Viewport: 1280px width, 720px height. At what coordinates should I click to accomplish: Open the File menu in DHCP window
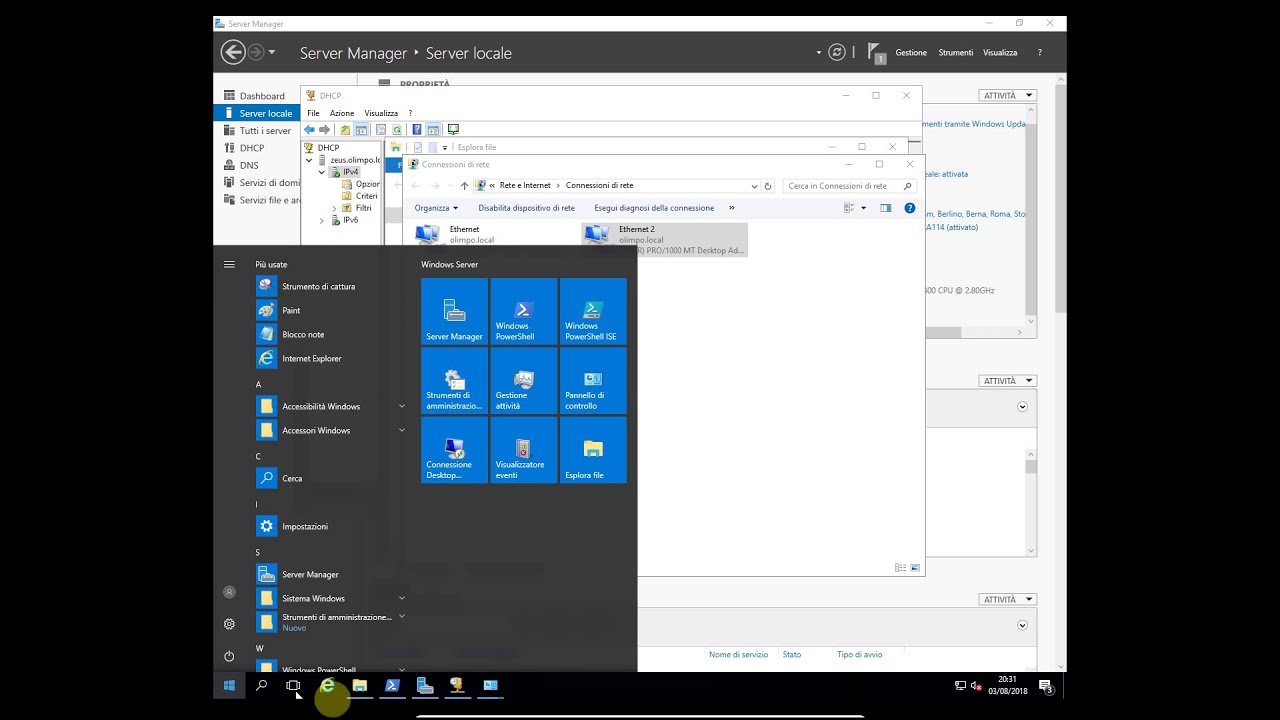coord(313,113)
